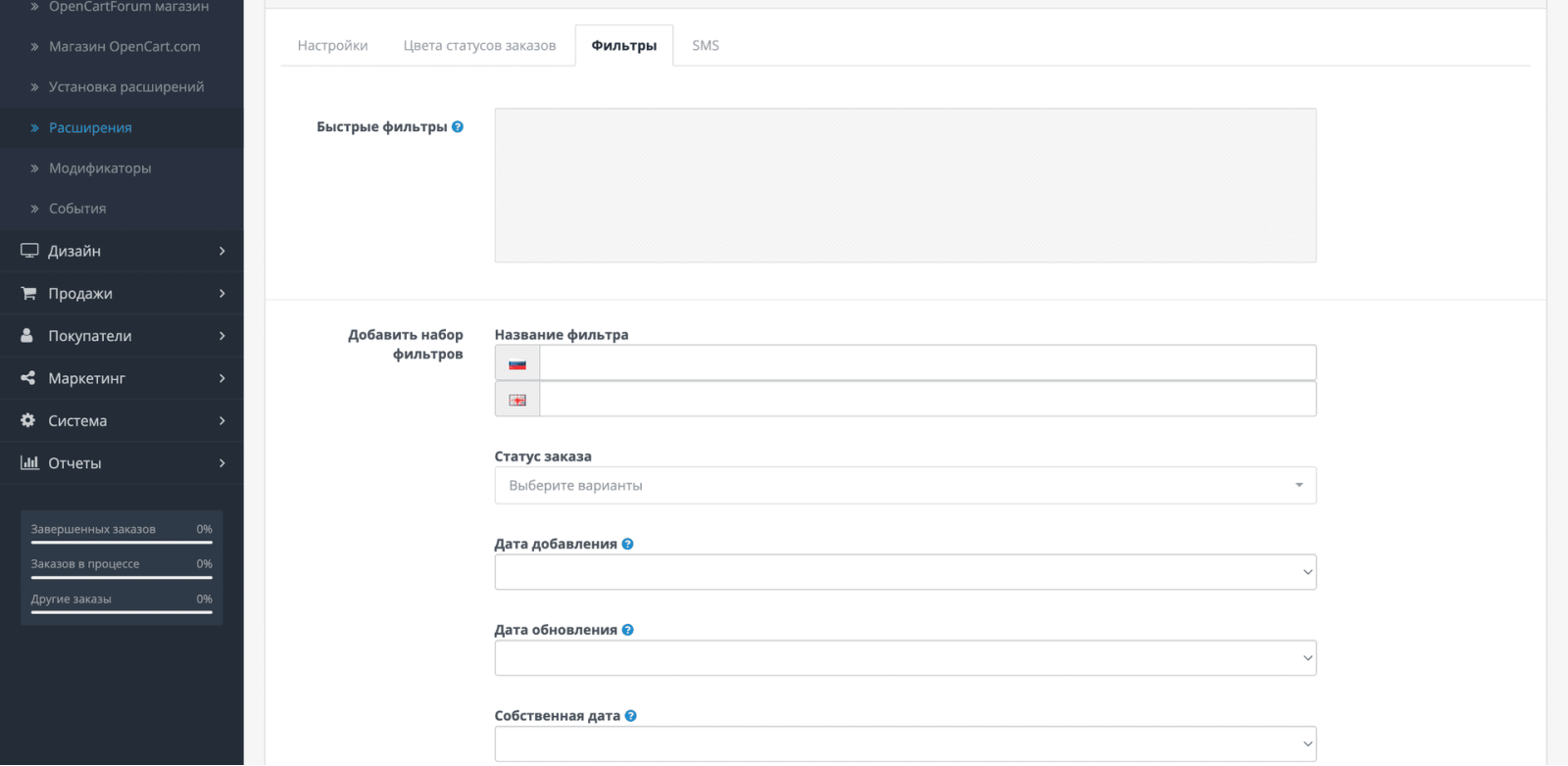This screenshot has height=766, width=1568.
Task: Open the Собственная дата dropdown
Action: click(906, 744)
